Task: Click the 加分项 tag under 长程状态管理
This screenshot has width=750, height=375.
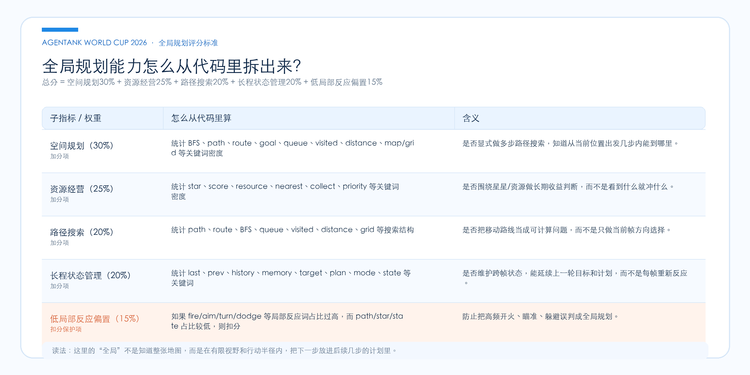Action: coord(59,286)
